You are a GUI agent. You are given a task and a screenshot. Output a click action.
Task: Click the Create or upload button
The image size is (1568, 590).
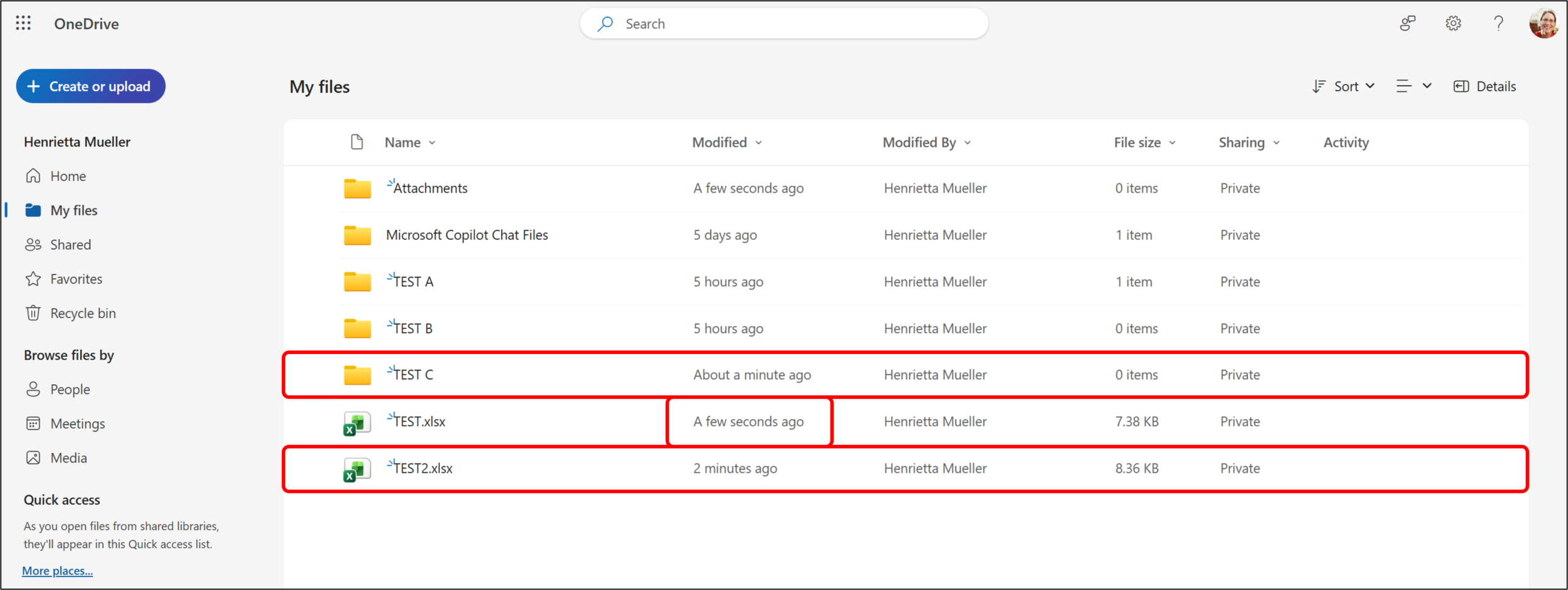pos(91,86)
